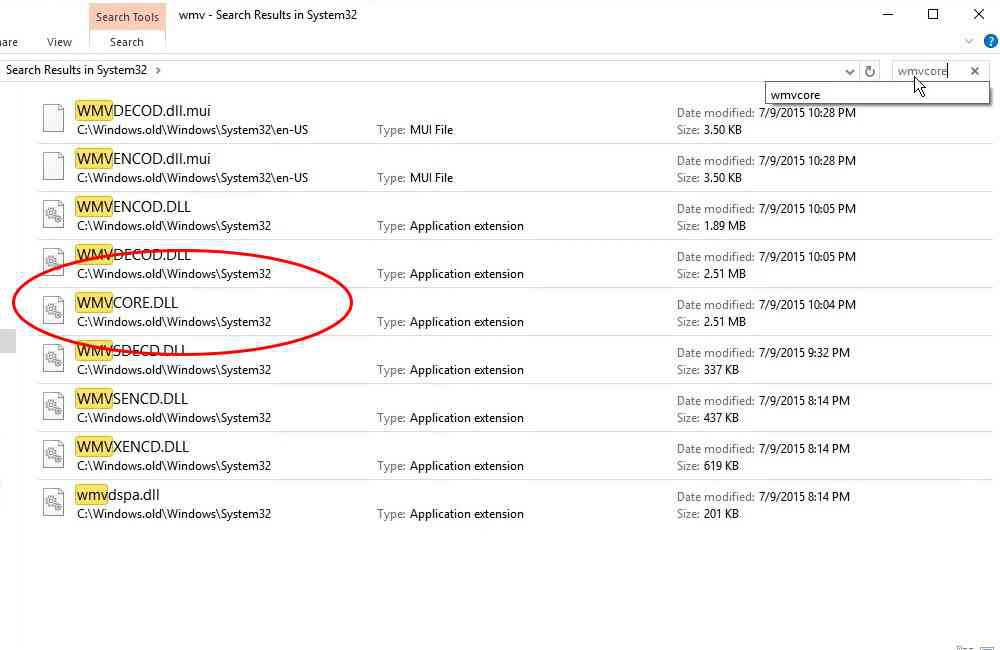Select the WMVXENCD.DLL gear file icon
The width and height of the screenshot is (1000, 650).
pos(54,454)
